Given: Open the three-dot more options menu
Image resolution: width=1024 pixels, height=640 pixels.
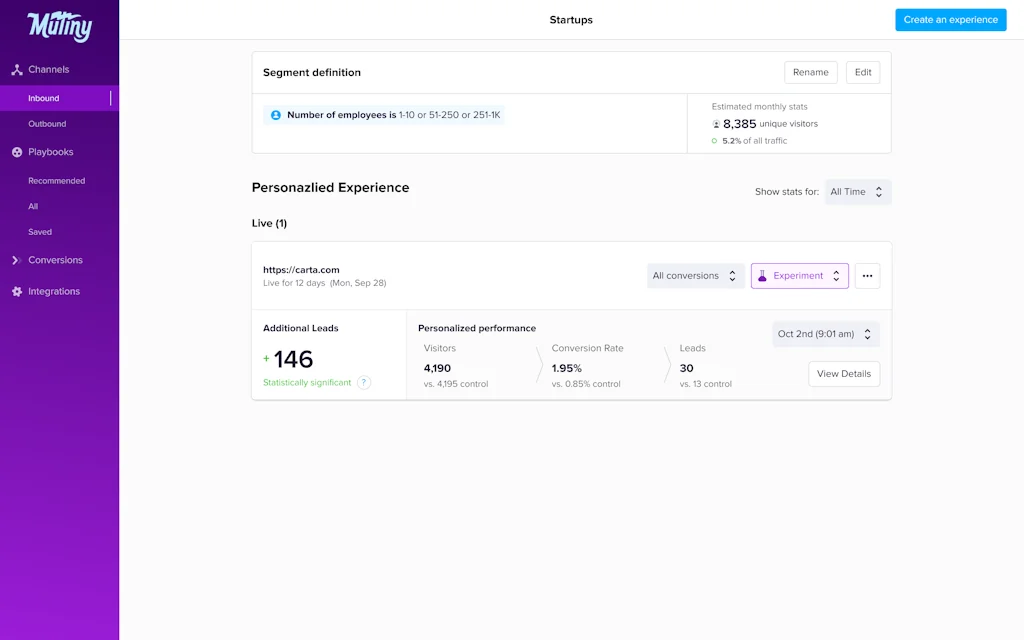Looking at the screenshot, I should click(867, 276).
